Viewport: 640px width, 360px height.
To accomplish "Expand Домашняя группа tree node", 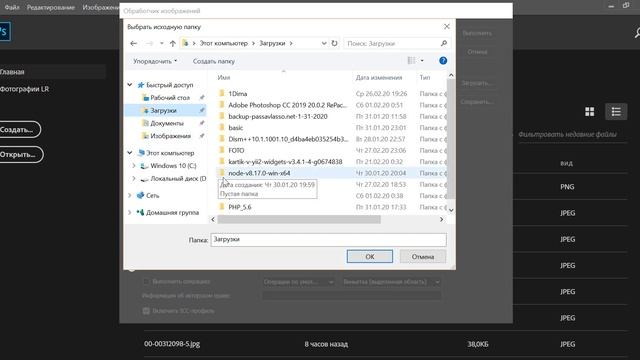I will (130, 212).
